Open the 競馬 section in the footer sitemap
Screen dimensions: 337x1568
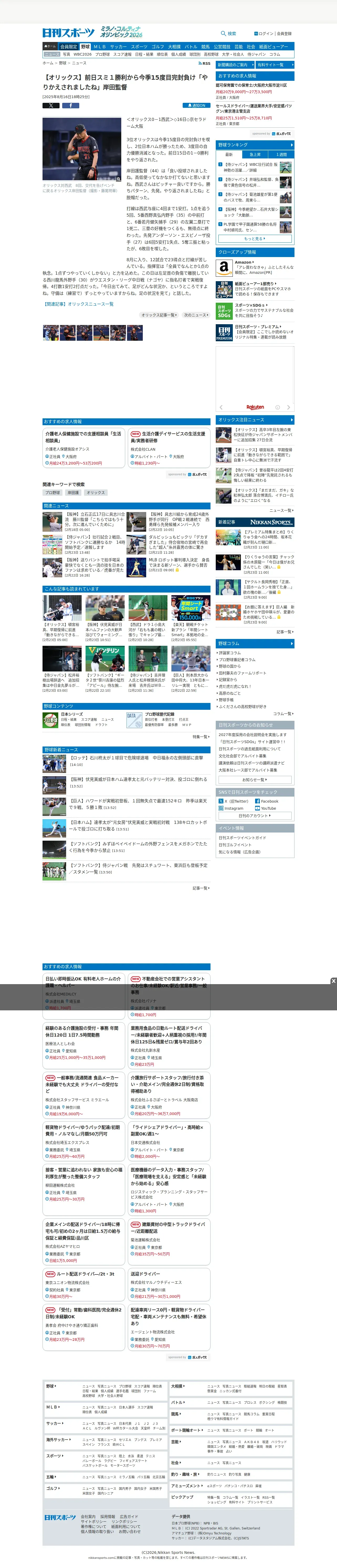pyautogui.click(x=176, y=1414)
